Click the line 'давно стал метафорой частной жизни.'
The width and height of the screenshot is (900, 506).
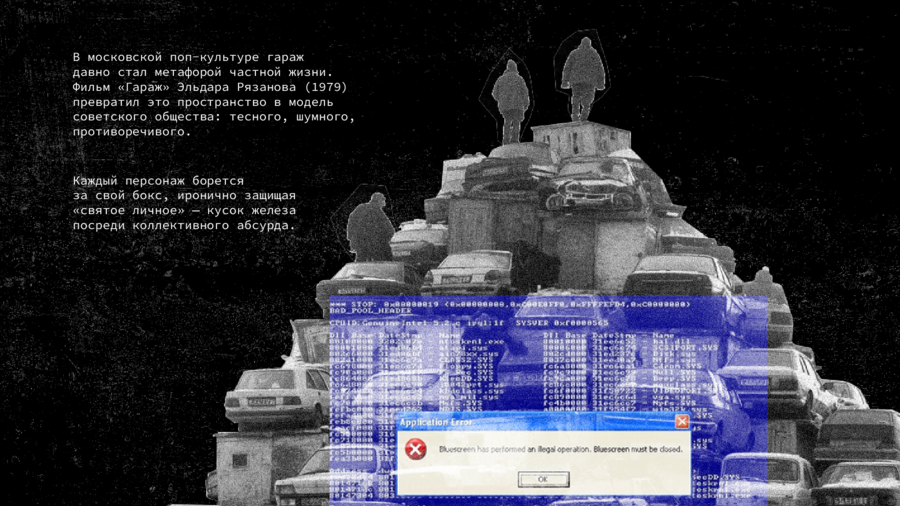click(x=203, y=72)
